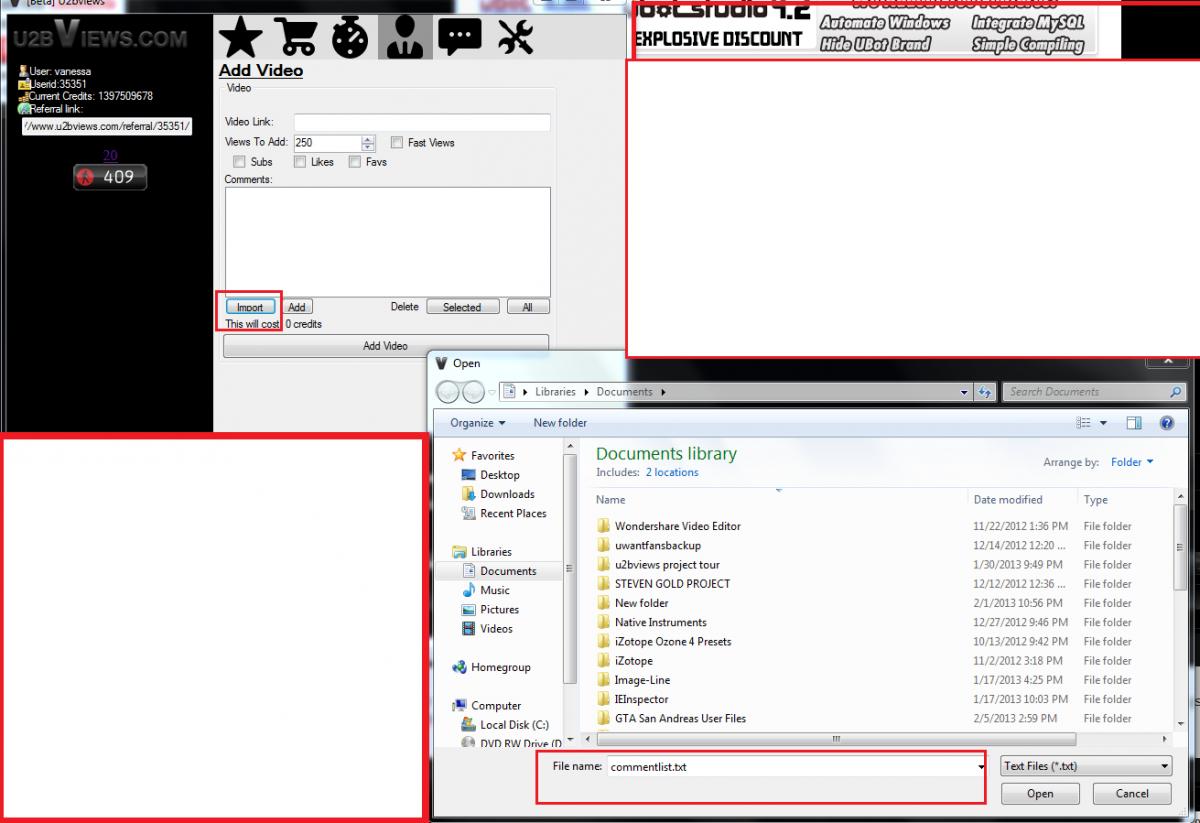1200x823 pixels.
Task: Select the GTA San Andreas User Files folder
Action: coord(671,718)
